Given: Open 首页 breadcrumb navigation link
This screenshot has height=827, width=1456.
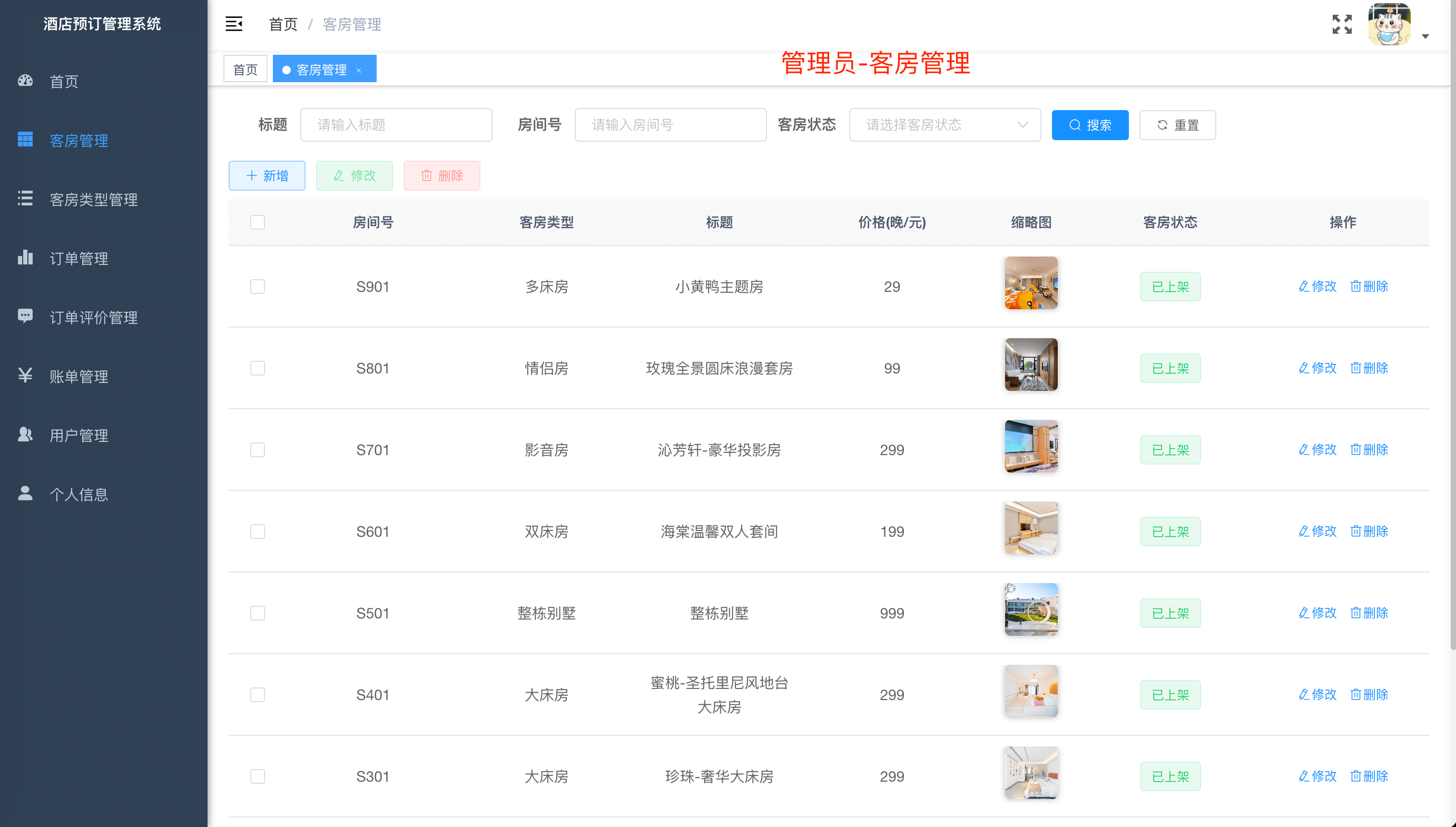Looking at the screenshot, I should pyautogui.click(x=283, y=24).
